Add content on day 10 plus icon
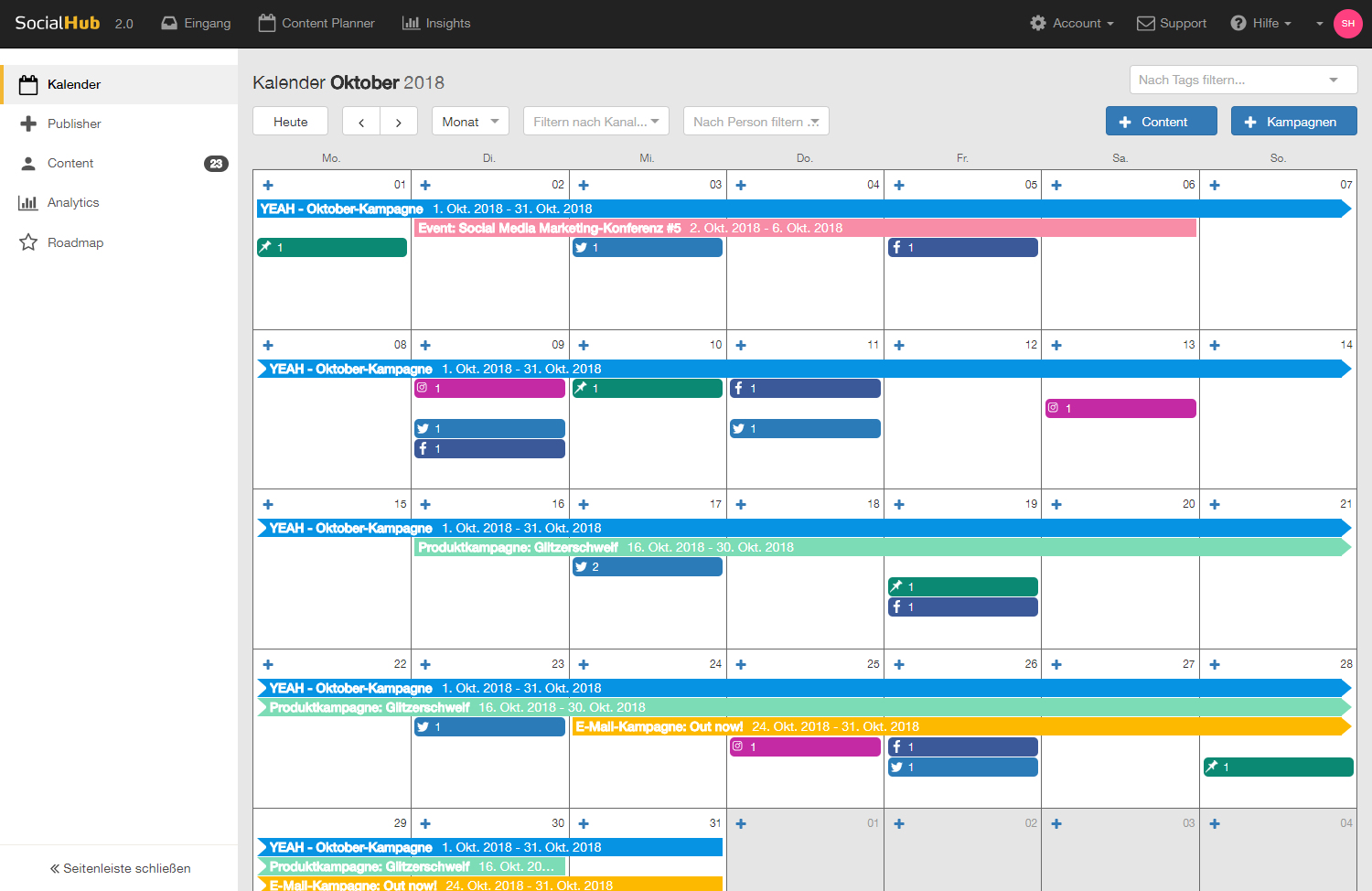 [584, 345]
